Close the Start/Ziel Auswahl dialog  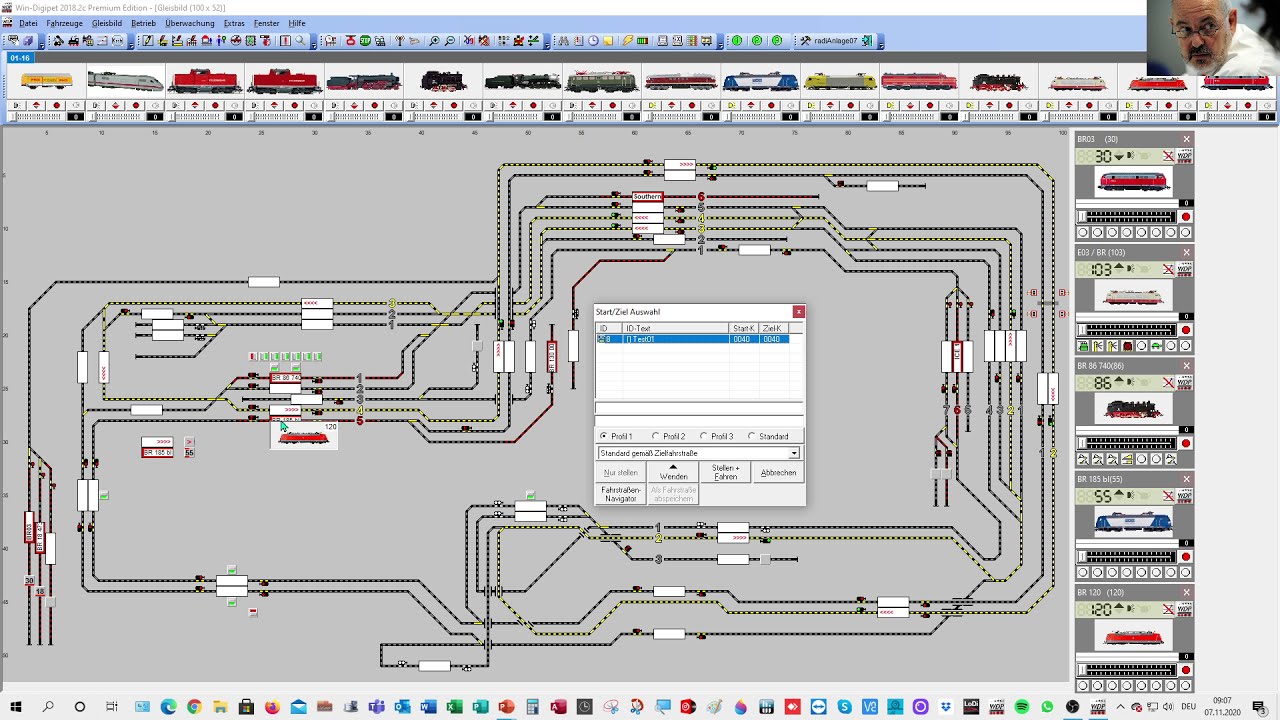pos(798,312)
